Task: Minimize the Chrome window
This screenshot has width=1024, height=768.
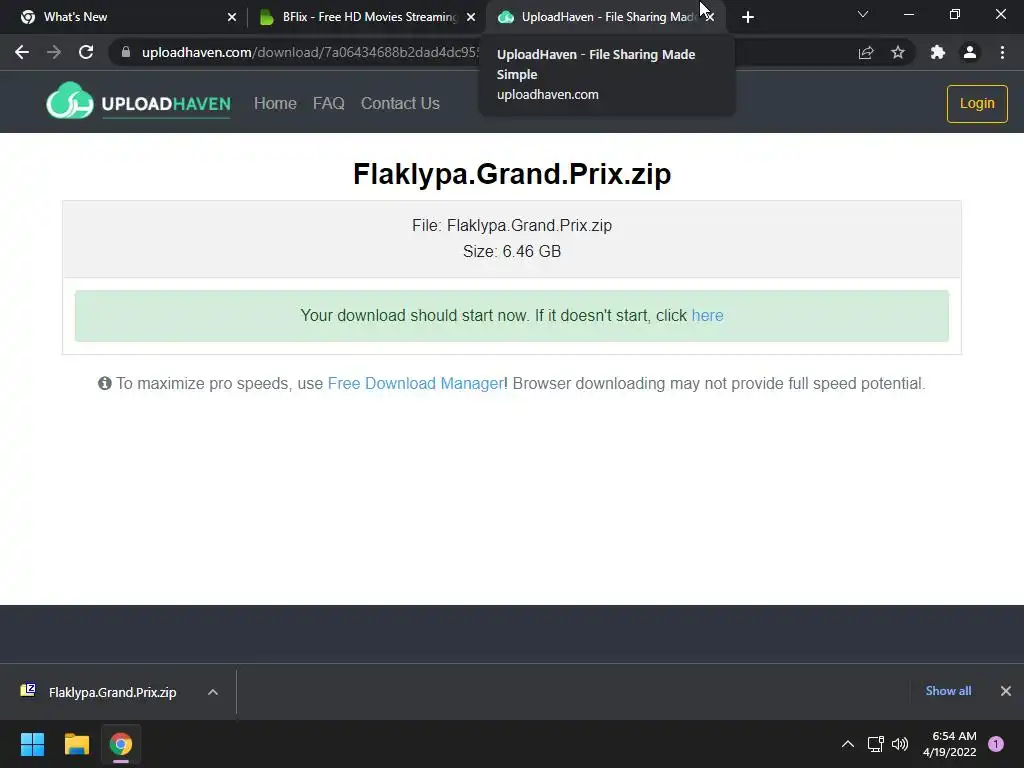Action: 908,14
